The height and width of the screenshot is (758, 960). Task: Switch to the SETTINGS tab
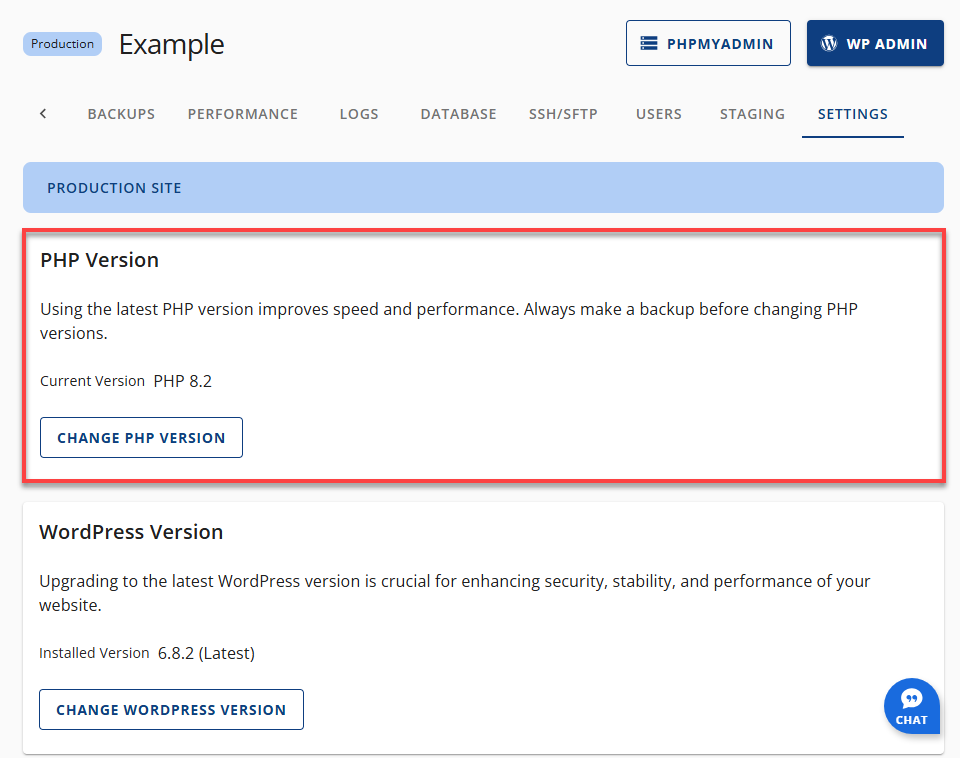(x=852, y=113)
